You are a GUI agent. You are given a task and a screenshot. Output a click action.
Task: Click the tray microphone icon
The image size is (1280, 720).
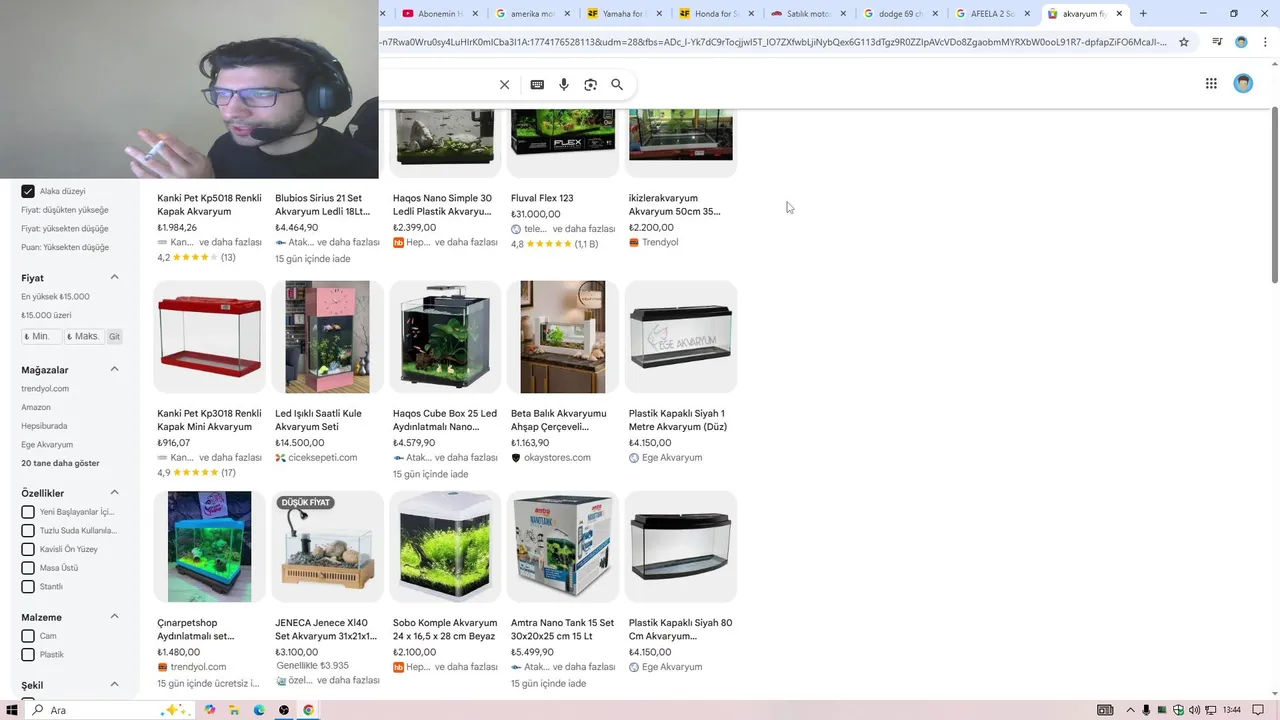[1146, 710]
